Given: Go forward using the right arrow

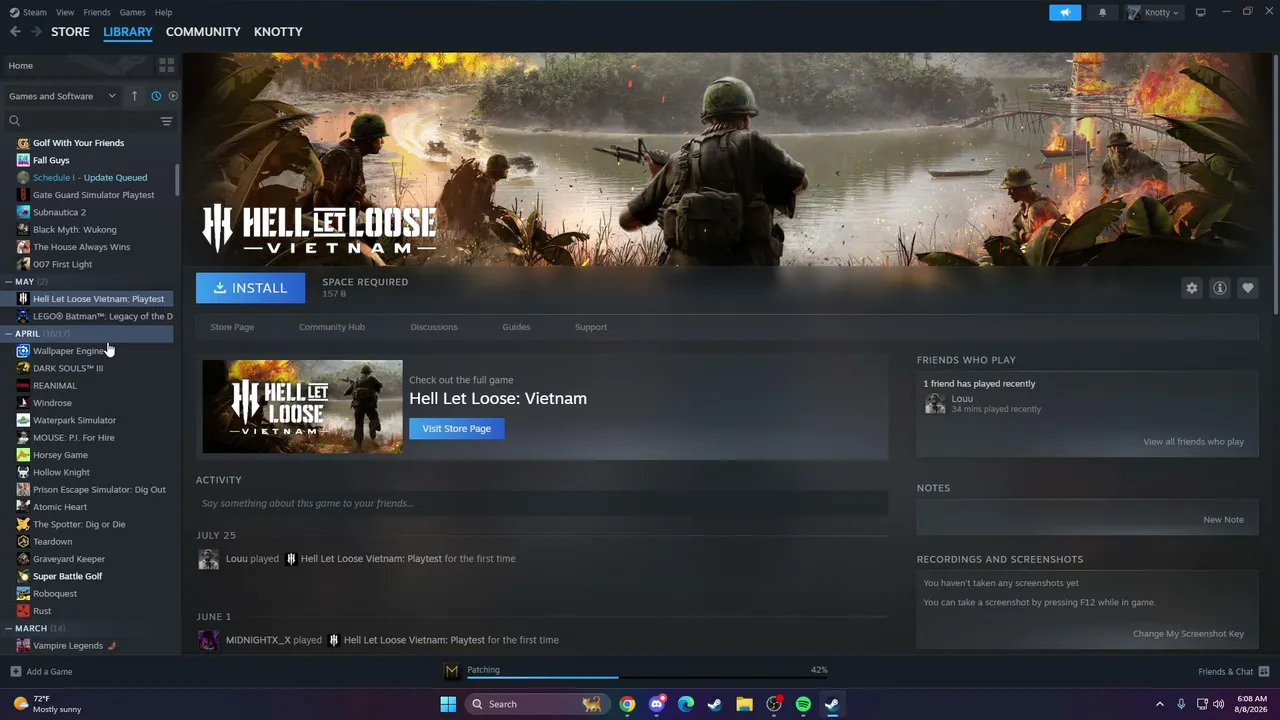Looking at the screenshot, I should coord(36,32).
